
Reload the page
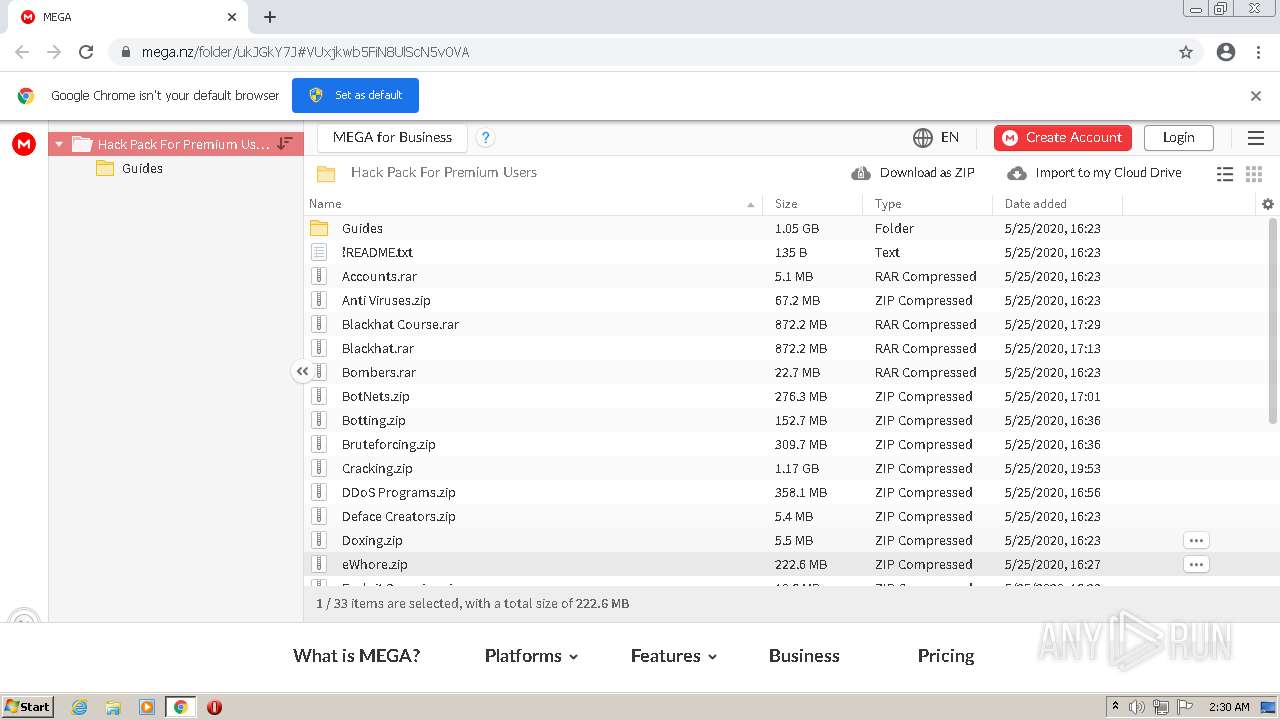pyautogui.click(x=86, y=52)
